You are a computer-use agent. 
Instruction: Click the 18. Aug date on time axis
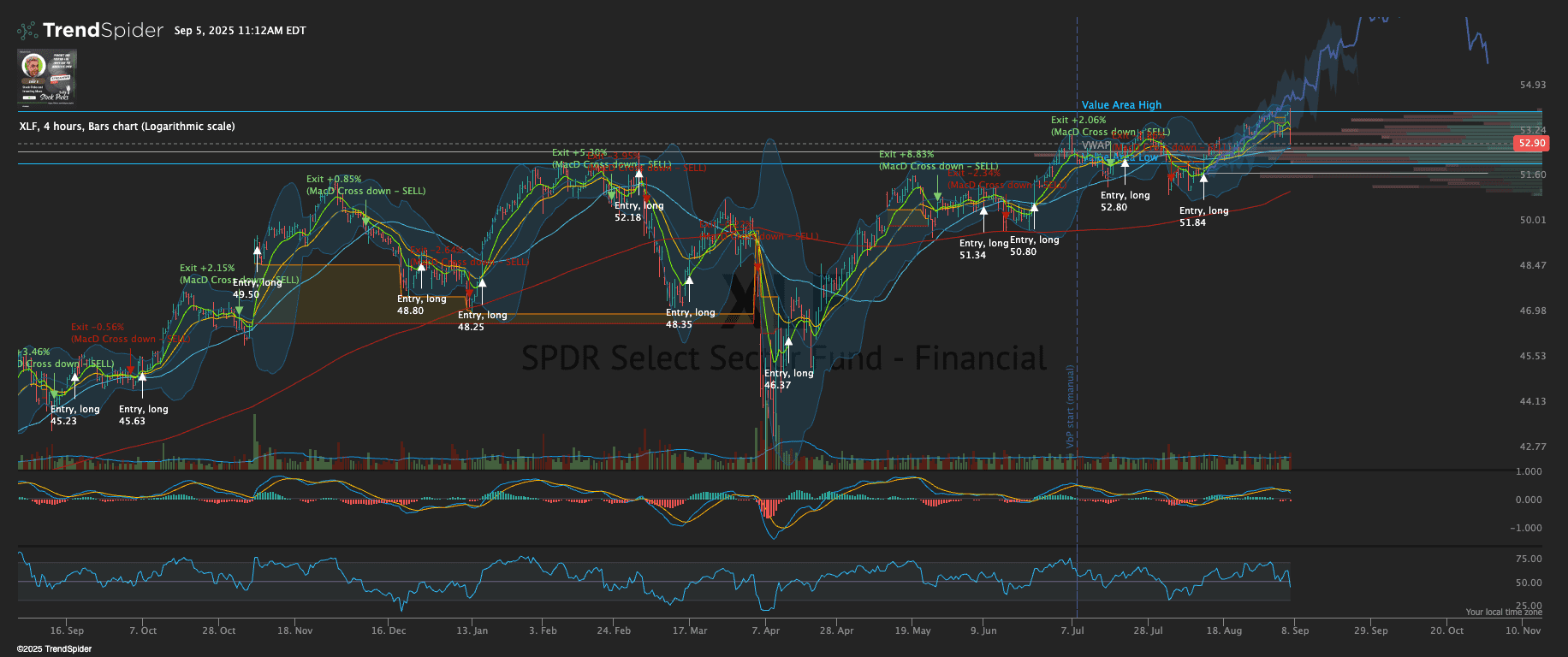coord(1224,630)
